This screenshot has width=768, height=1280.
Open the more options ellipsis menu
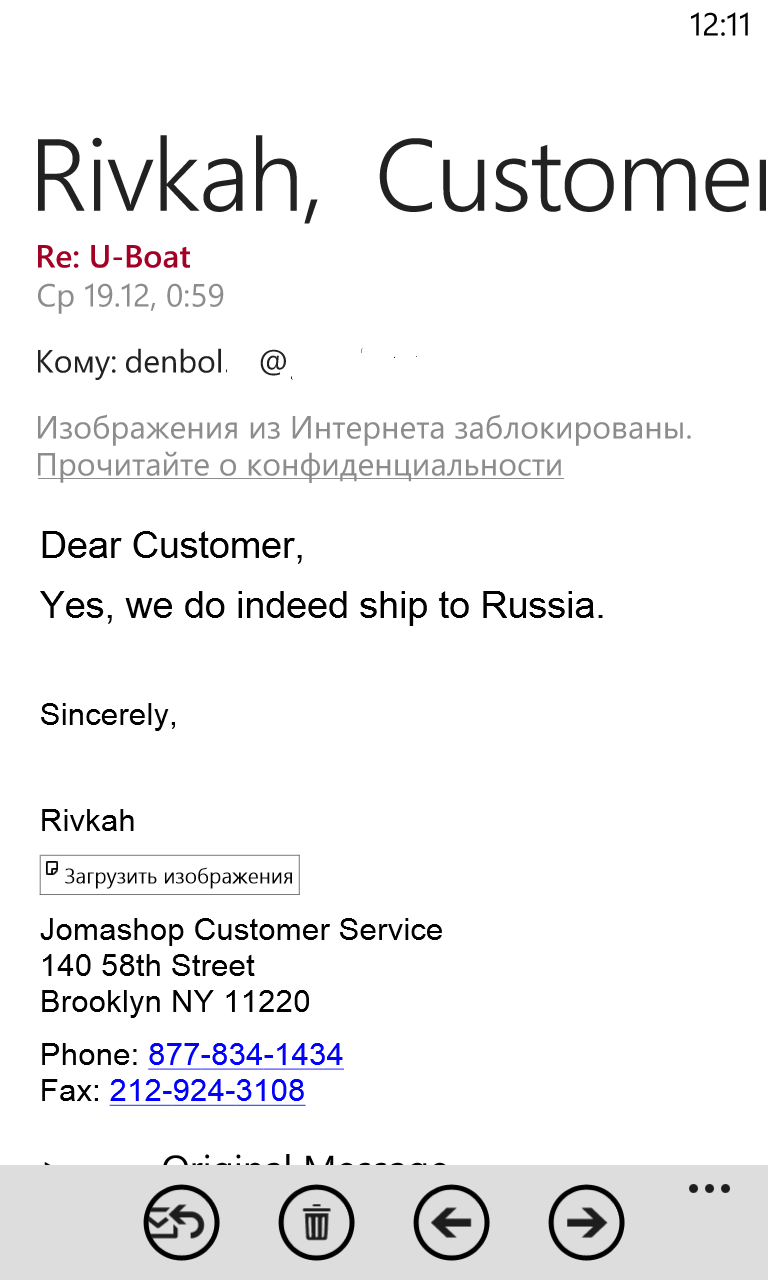coord(709,1189)
